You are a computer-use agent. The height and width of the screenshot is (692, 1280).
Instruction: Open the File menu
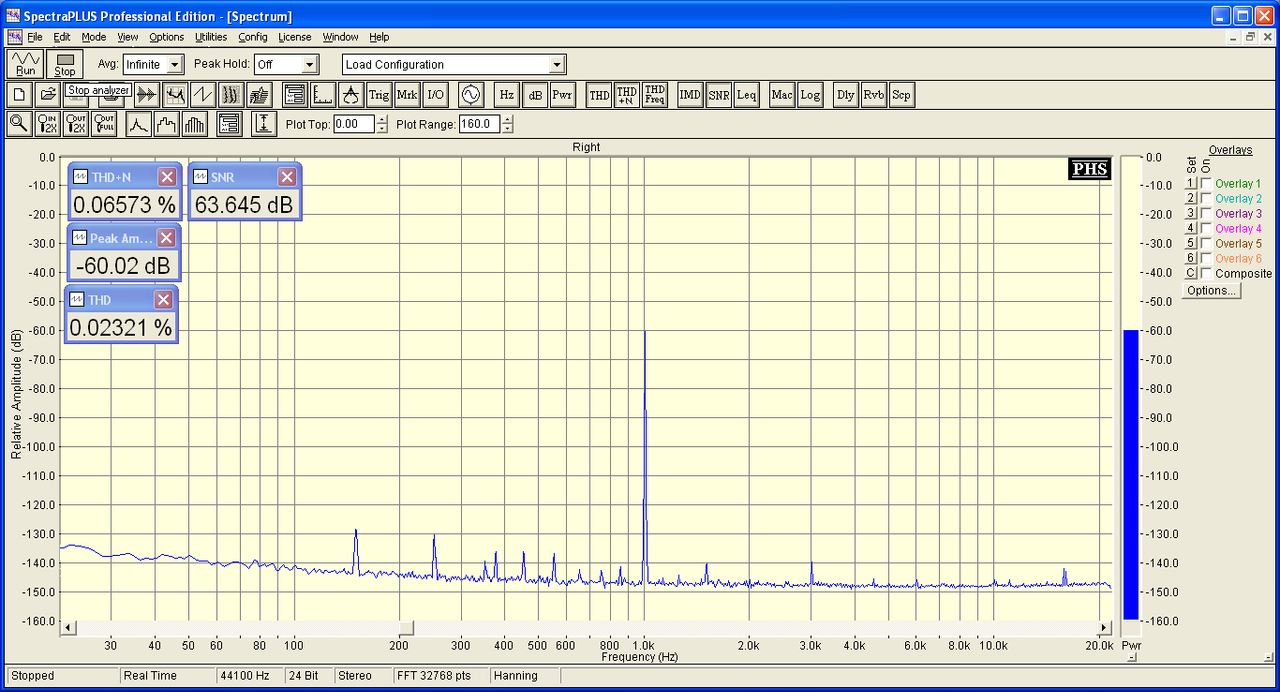[x=35, y=37]
